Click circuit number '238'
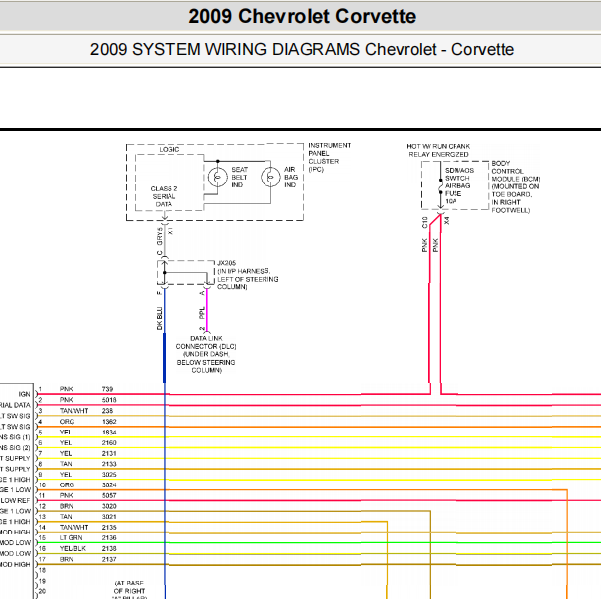 pyautogui.click(x=107, y=410)
